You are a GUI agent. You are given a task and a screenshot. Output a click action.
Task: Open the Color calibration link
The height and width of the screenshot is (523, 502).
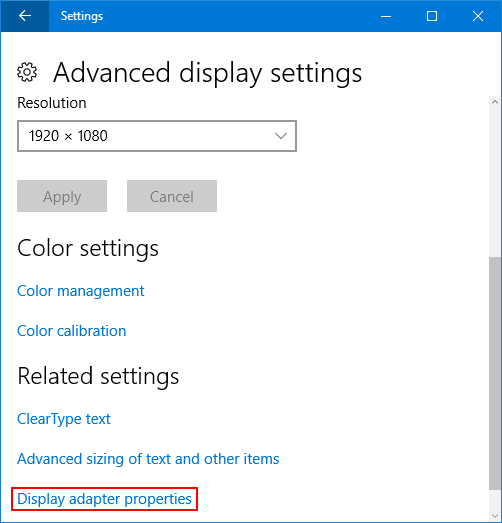pos(72,331)
